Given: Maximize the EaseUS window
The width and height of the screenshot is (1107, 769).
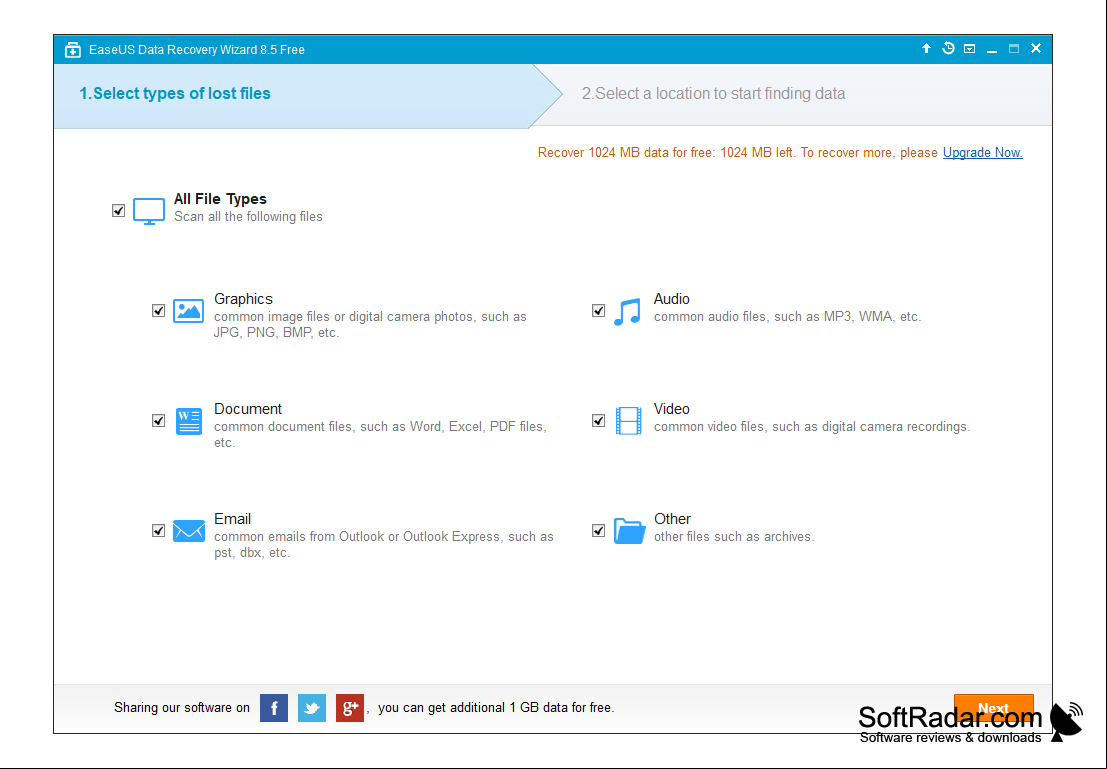Looking at the screenshot, I should tap(1014, 49).
